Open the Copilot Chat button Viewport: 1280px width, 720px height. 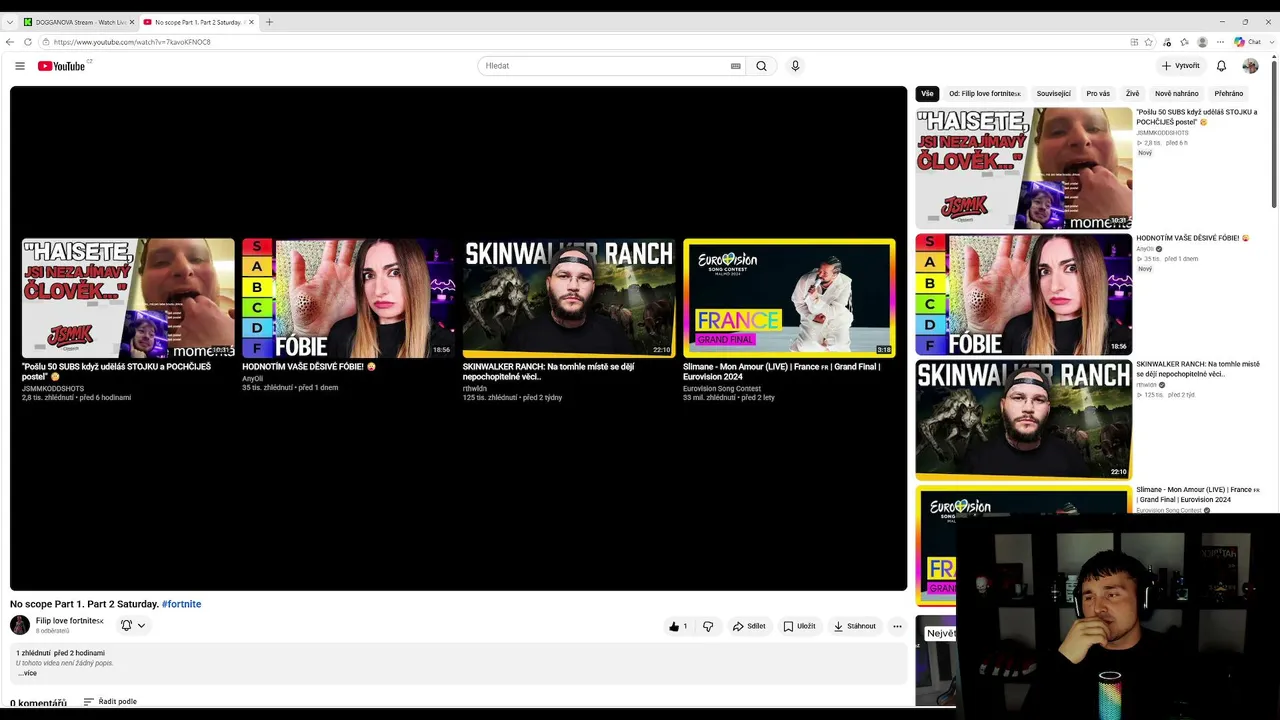tap(1247, 42)
